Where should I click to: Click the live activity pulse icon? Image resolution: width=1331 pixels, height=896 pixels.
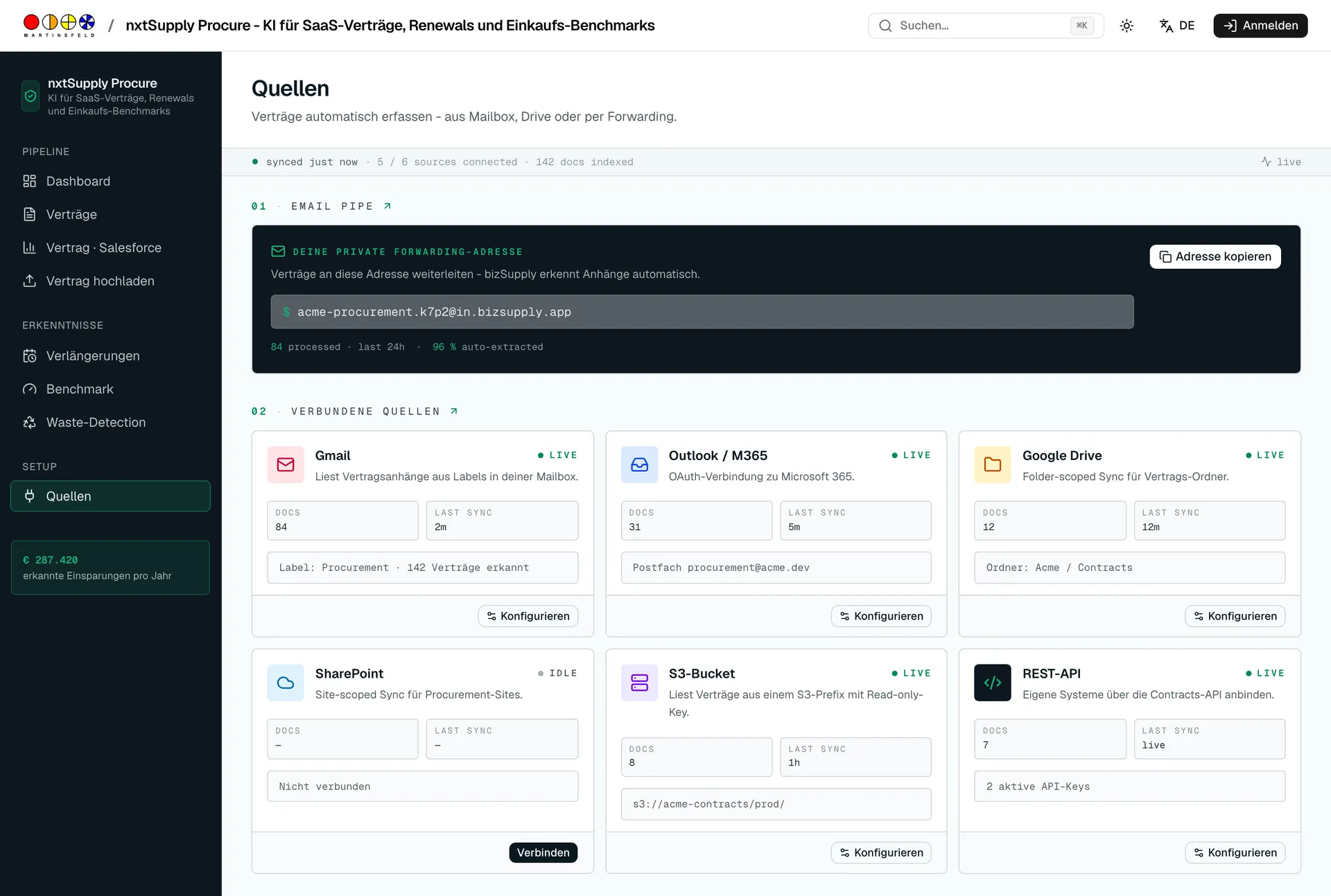tap(1266, 161)
